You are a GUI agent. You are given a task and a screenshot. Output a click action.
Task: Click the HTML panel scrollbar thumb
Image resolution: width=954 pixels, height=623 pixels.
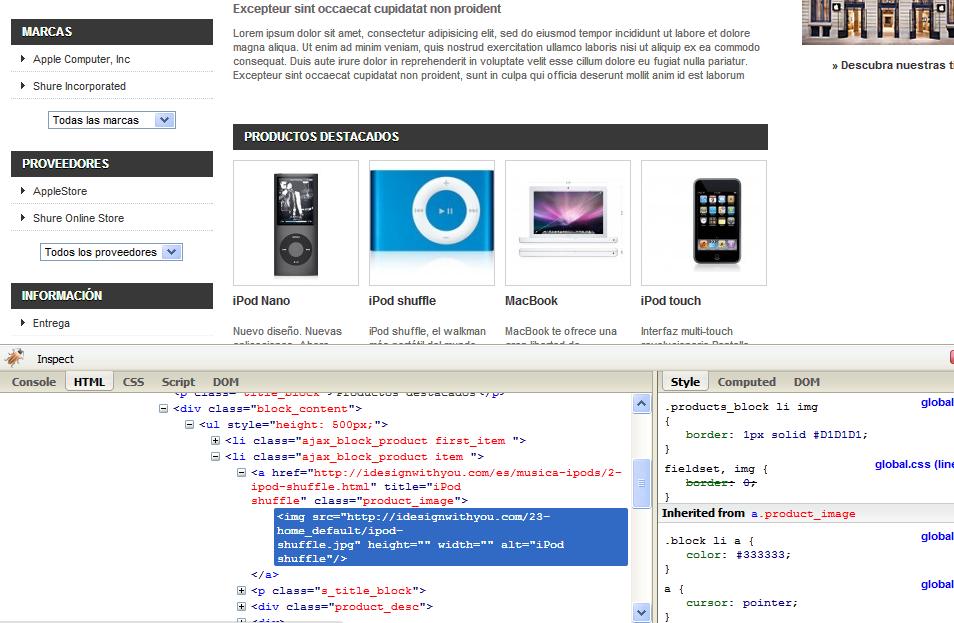[641, 483]
